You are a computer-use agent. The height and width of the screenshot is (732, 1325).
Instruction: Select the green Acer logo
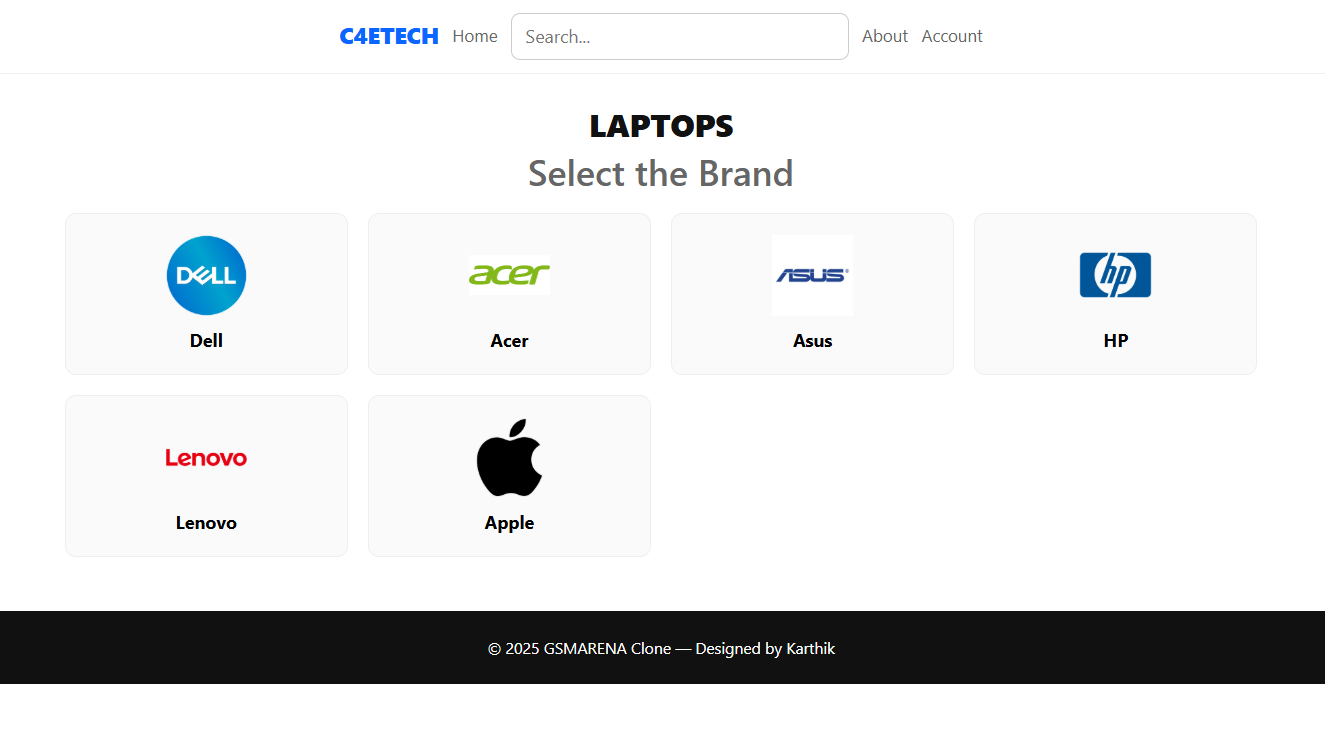[509, 275]
